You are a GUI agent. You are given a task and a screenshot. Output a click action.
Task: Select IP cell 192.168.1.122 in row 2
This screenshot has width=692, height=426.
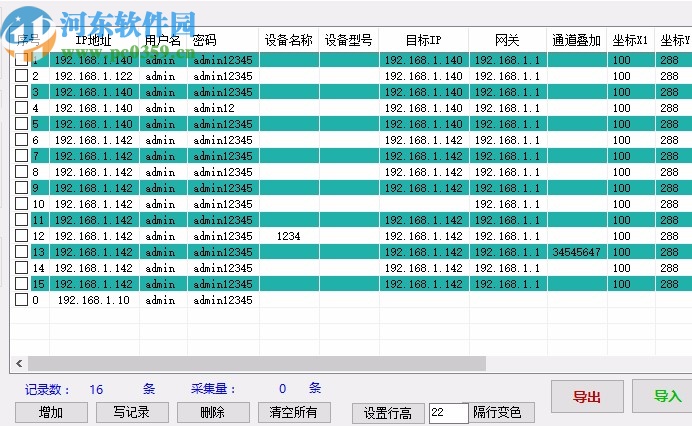point(94,76)
